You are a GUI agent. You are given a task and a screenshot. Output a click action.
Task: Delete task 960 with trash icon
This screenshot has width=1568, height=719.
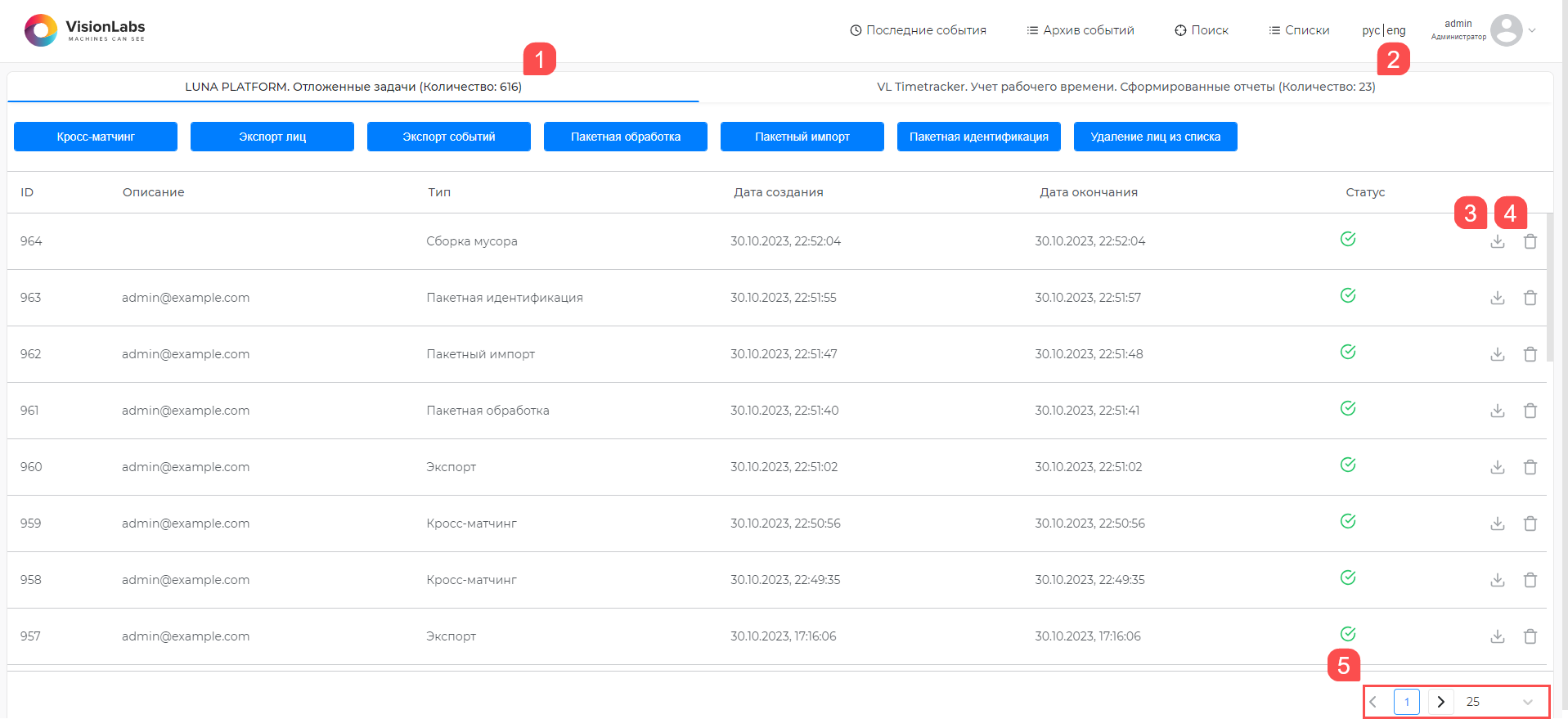coord(1530,467)
